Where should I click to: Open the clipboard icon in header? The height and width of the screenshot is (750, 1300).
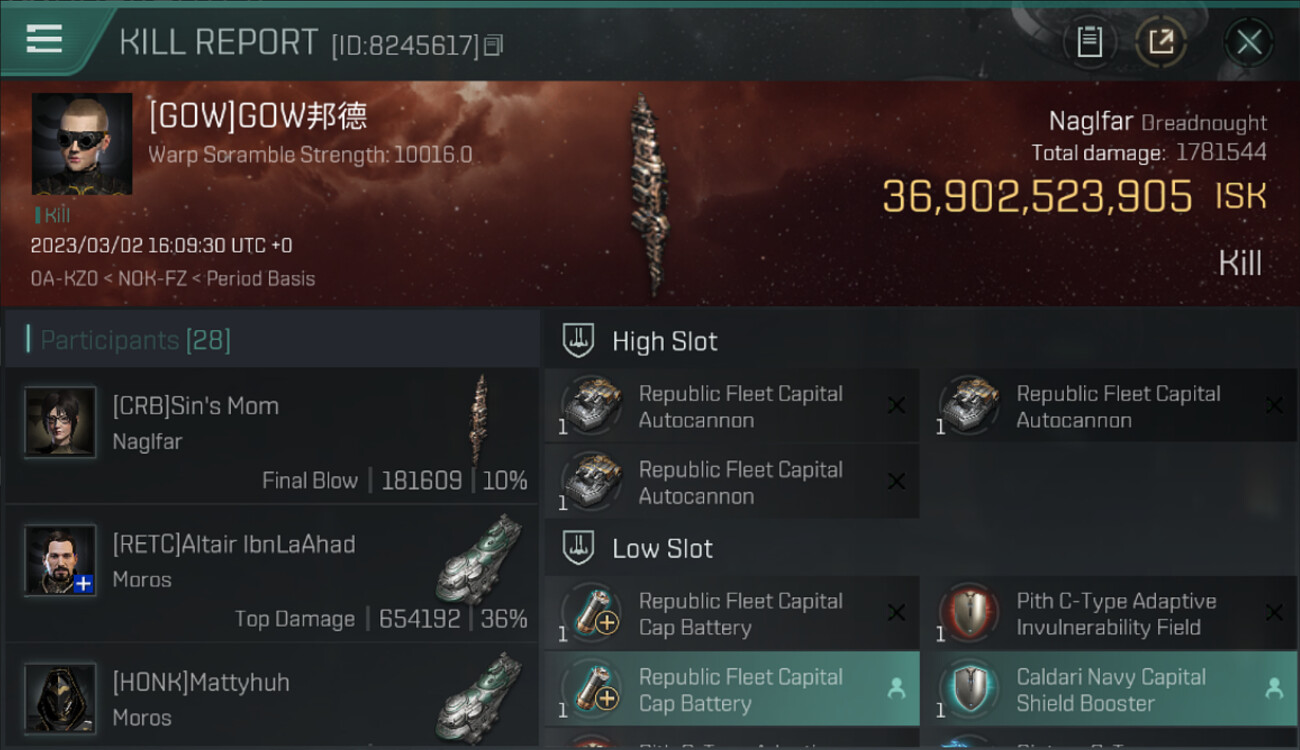click(1090, 42)
